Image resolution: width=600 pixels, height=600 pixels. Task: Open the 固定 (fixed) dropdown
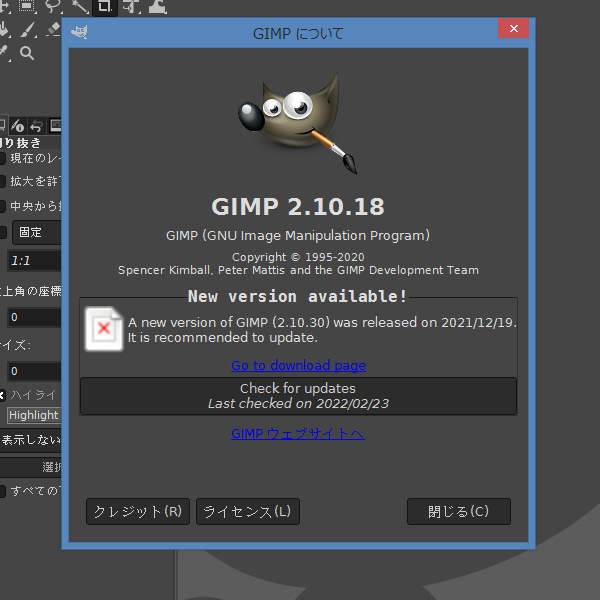coord(37,232)
